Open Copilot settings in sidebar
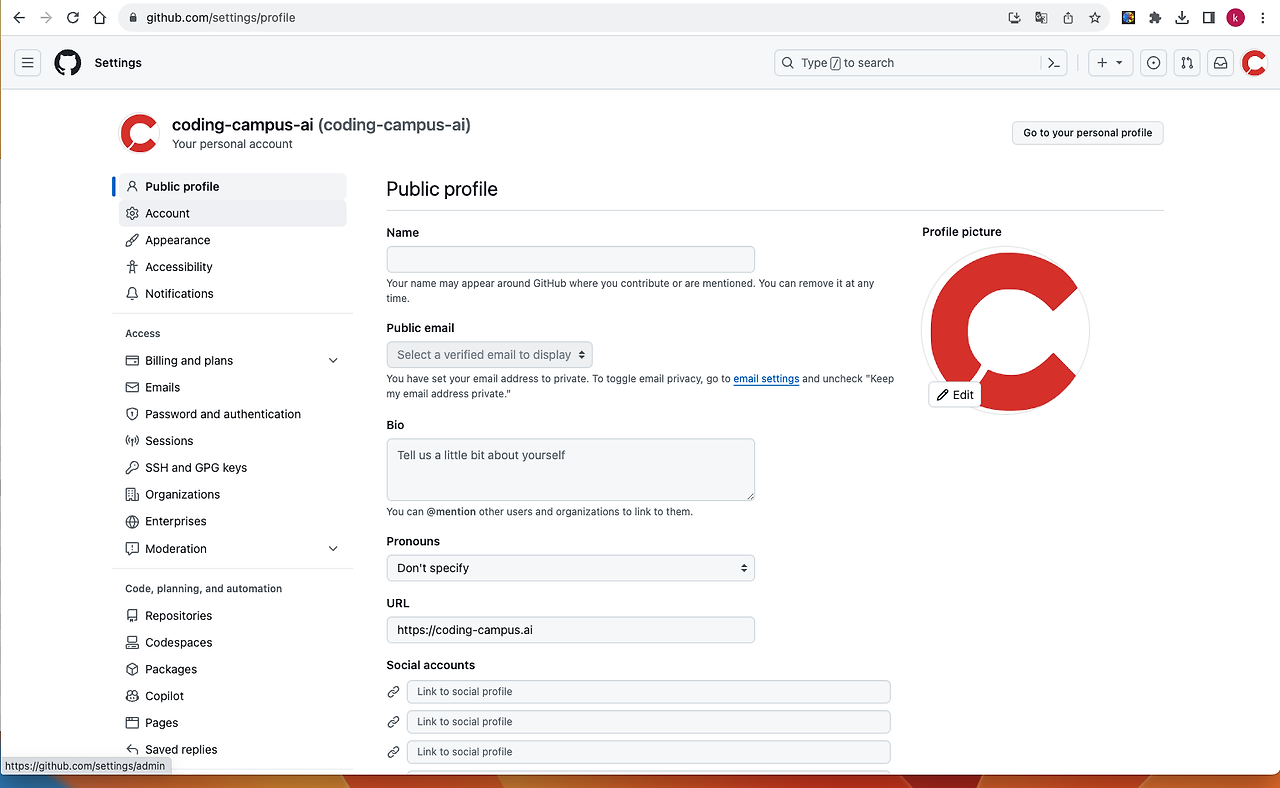This screenshot has height=788, width=1280. click(x=233, y=696)
